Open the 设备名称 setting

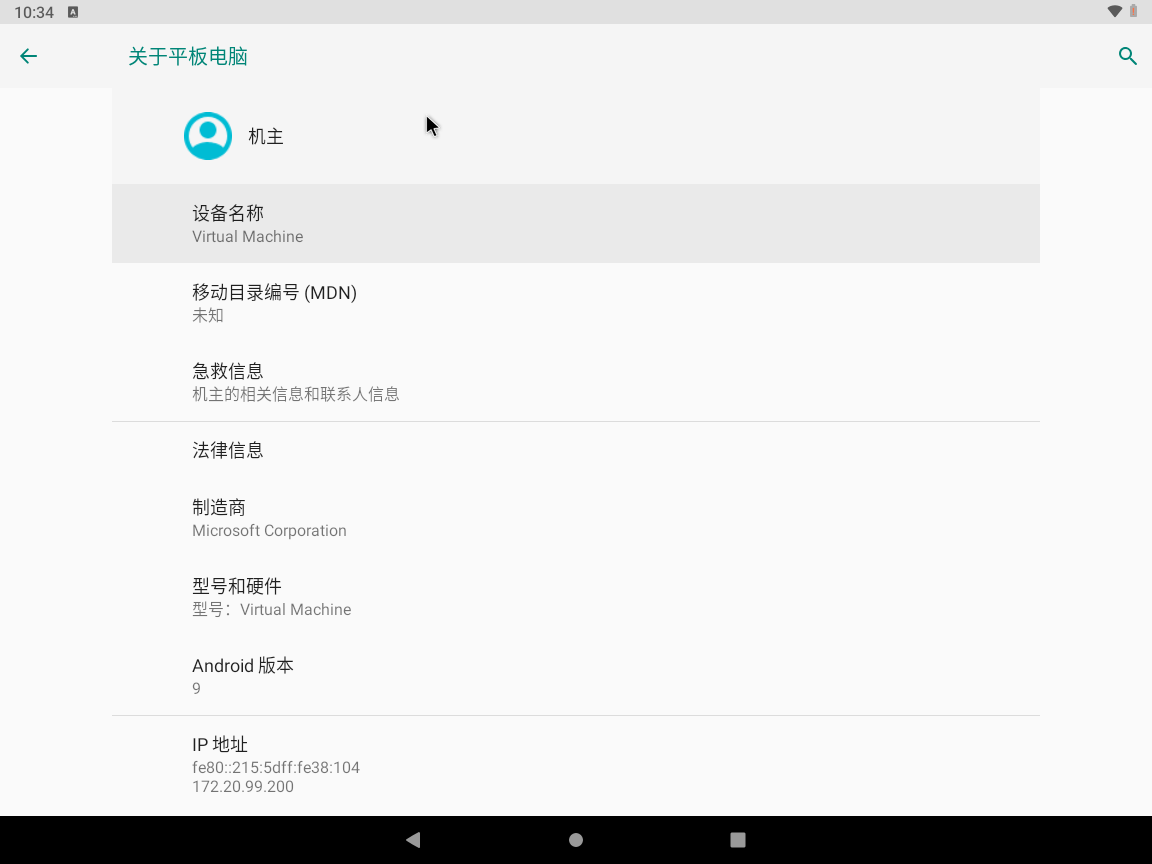point(576,224)
